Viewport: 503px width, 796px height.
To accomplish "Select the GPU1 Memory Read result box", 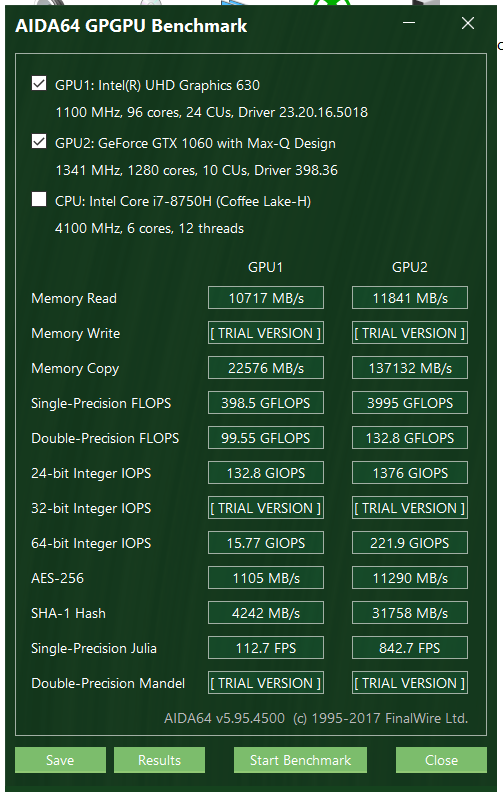I will tap(266, 298).
